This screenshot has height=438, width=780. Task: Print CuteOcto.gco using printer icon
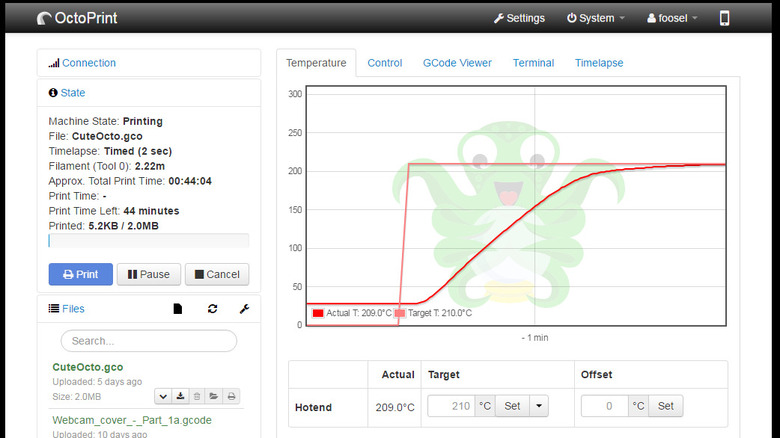pyautogui.click(x=231, y=397)
